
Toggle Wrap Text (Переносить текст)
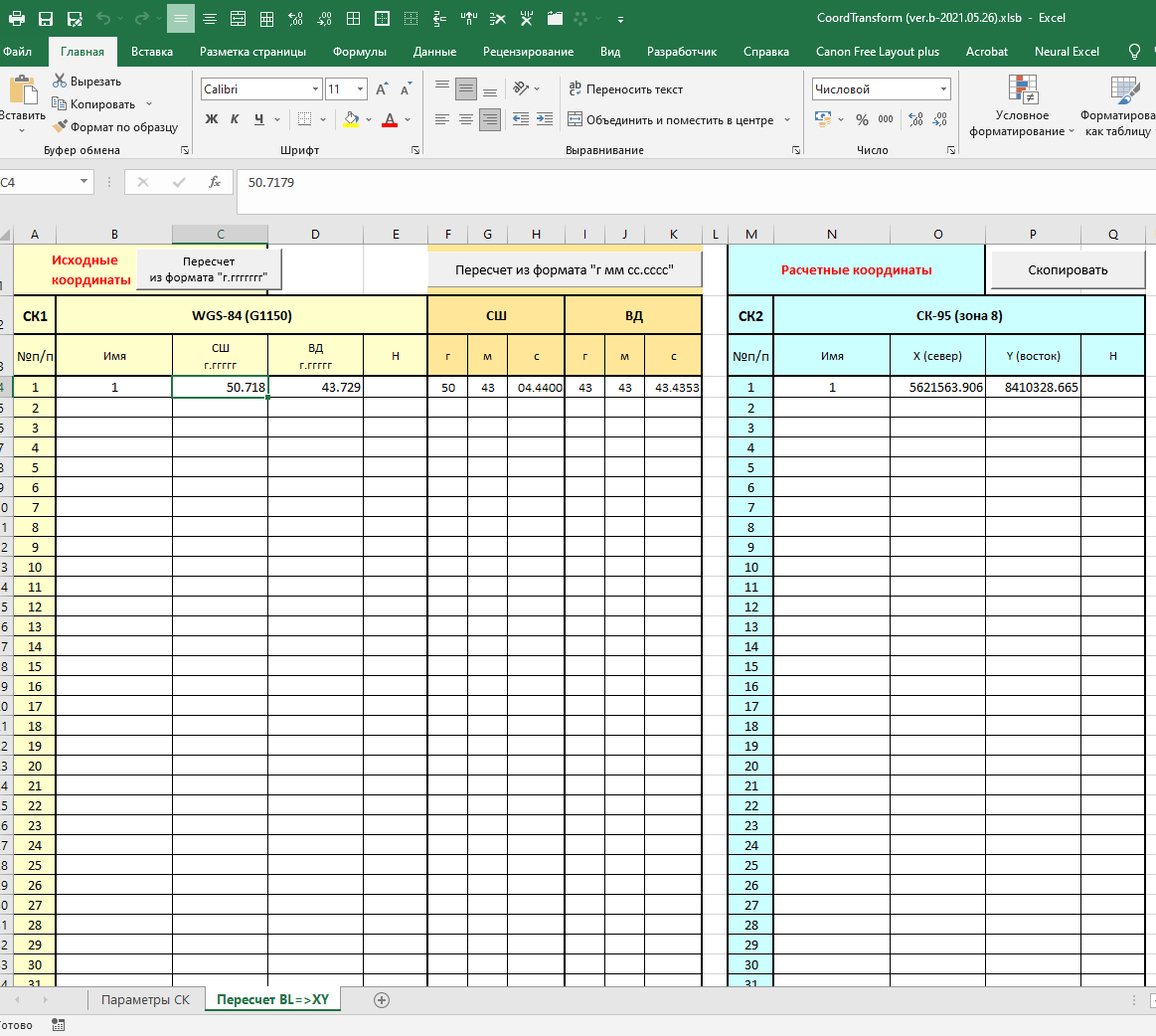click(x=625, y=89)
